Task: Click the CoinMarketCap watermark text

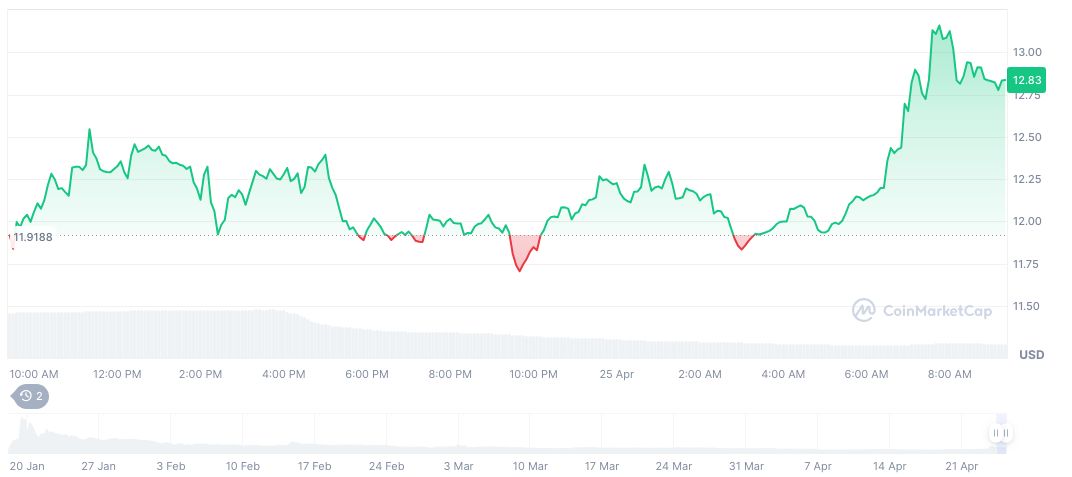Action: 937,311
